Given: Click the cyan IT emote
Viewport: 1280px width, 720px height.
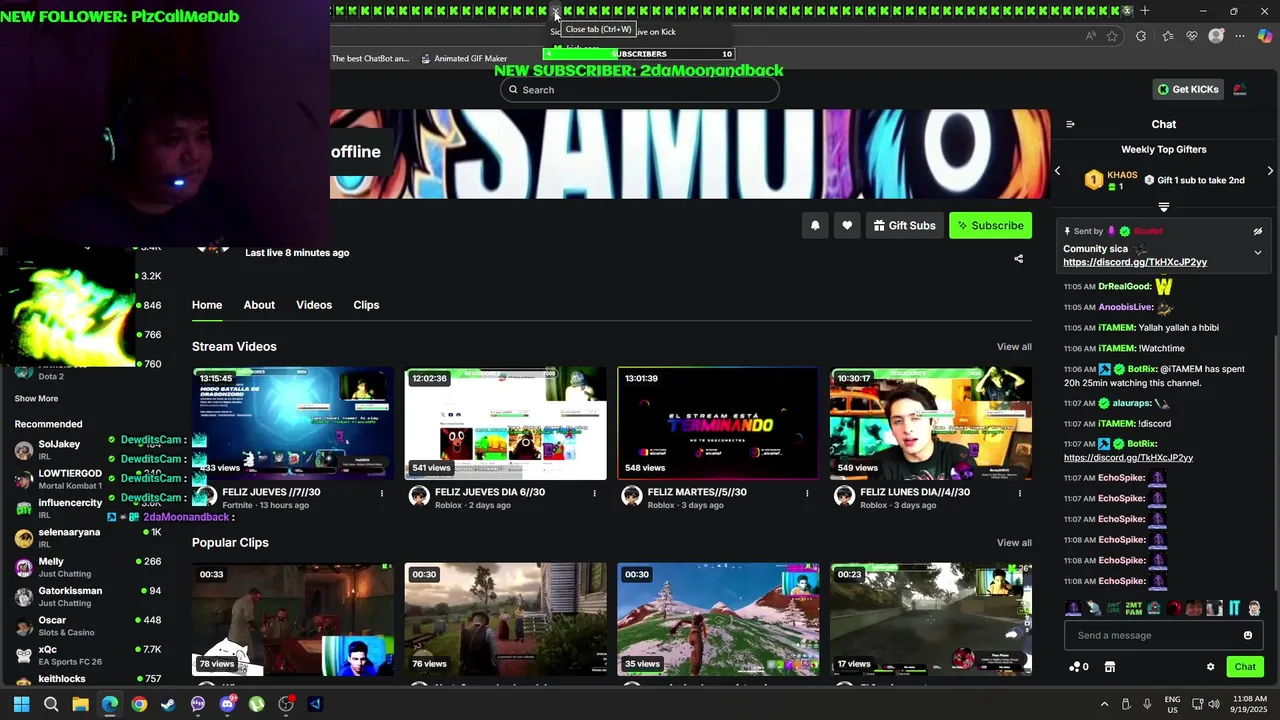Looking at the screenshot, I should 1234,608.
